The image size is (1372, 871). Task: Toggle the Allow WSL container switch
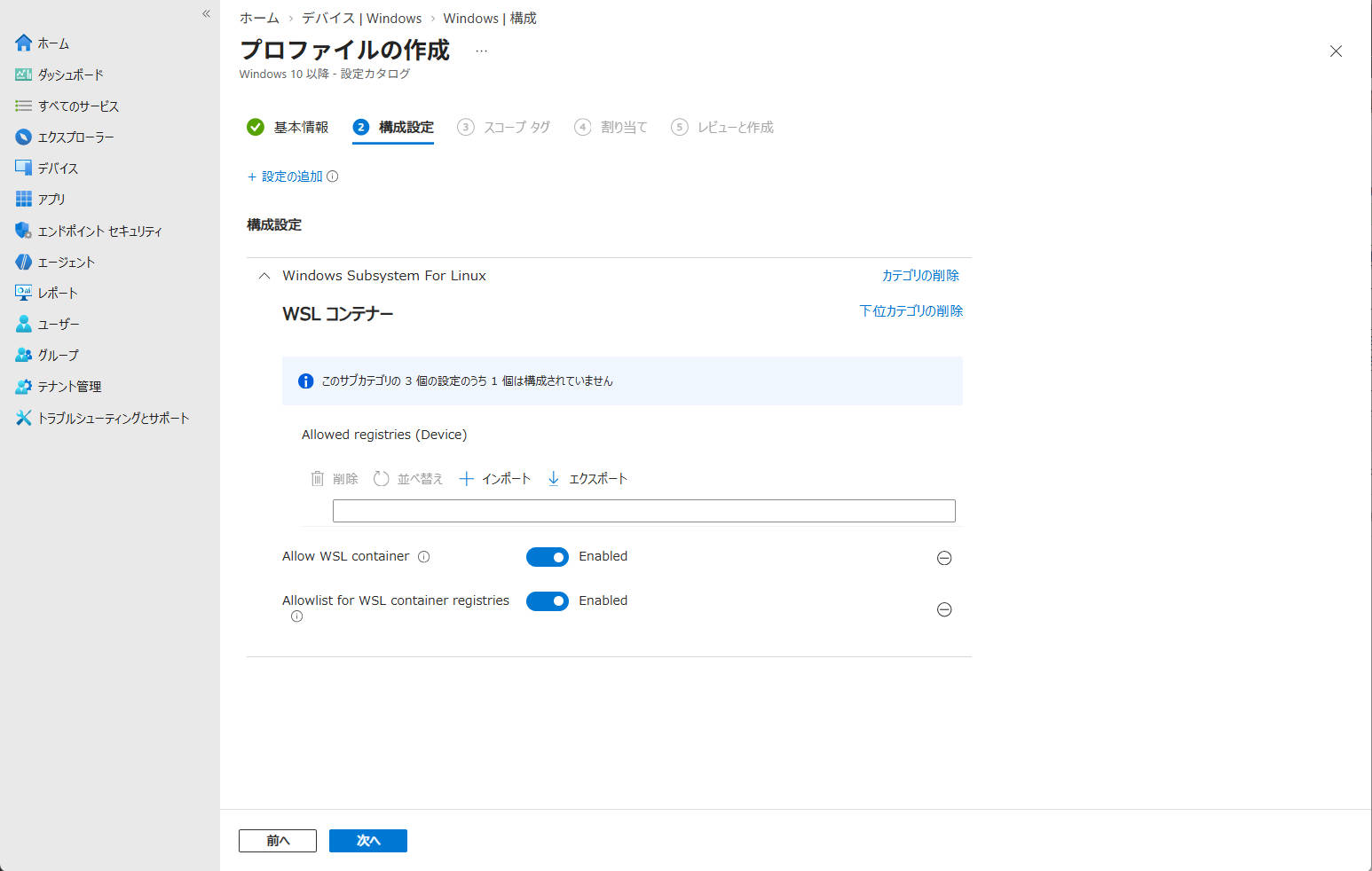tap(548, 557)
